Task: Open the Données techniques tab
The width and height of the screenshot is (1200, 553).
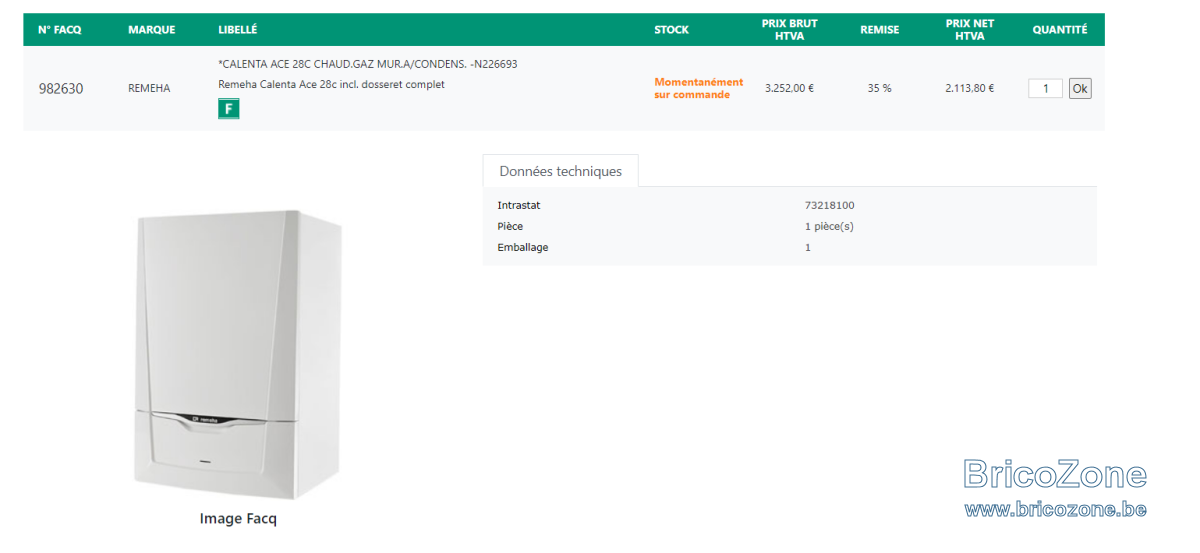Action: (560, 171)
